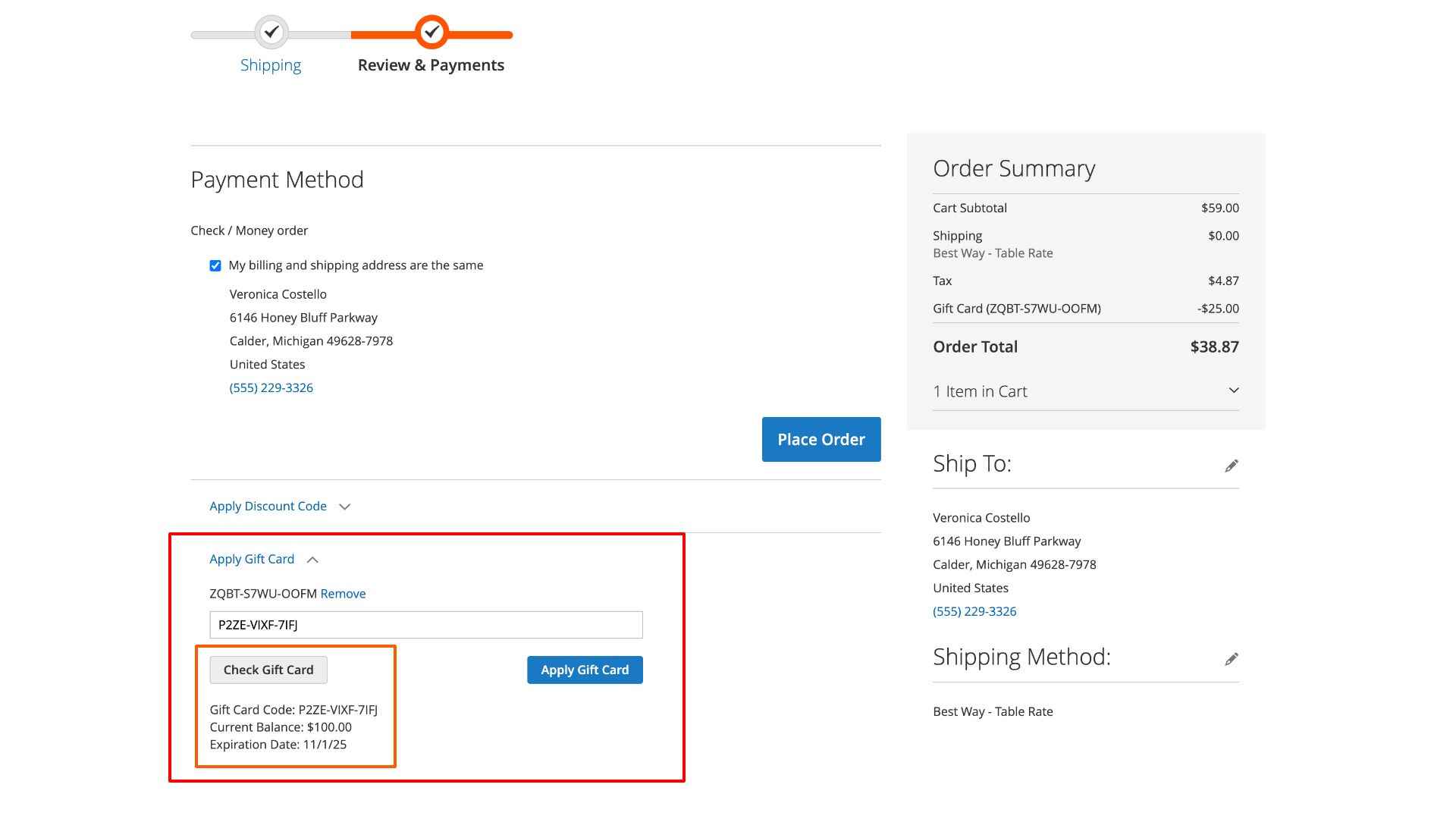Click the Shipping step label
Image resolution: width=1456 pixels, height=819 pixels.
(x=271, y=64)
